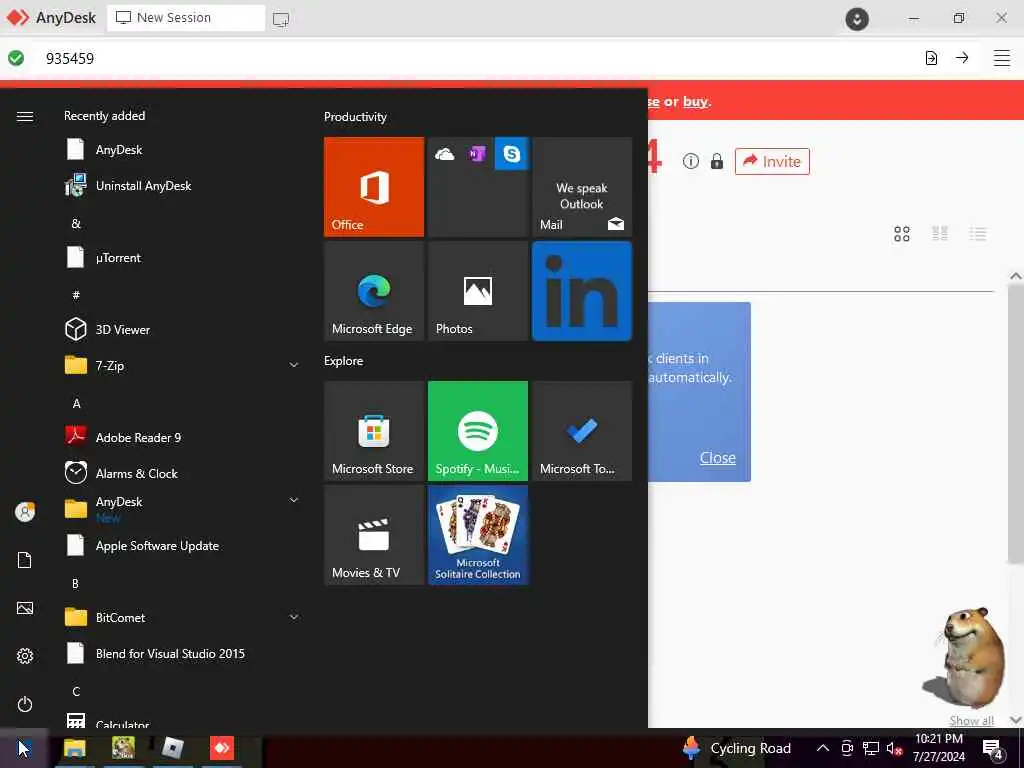Show hidden system tray icons
Viewport: 1024px width, 768px height.
point(823,748)
